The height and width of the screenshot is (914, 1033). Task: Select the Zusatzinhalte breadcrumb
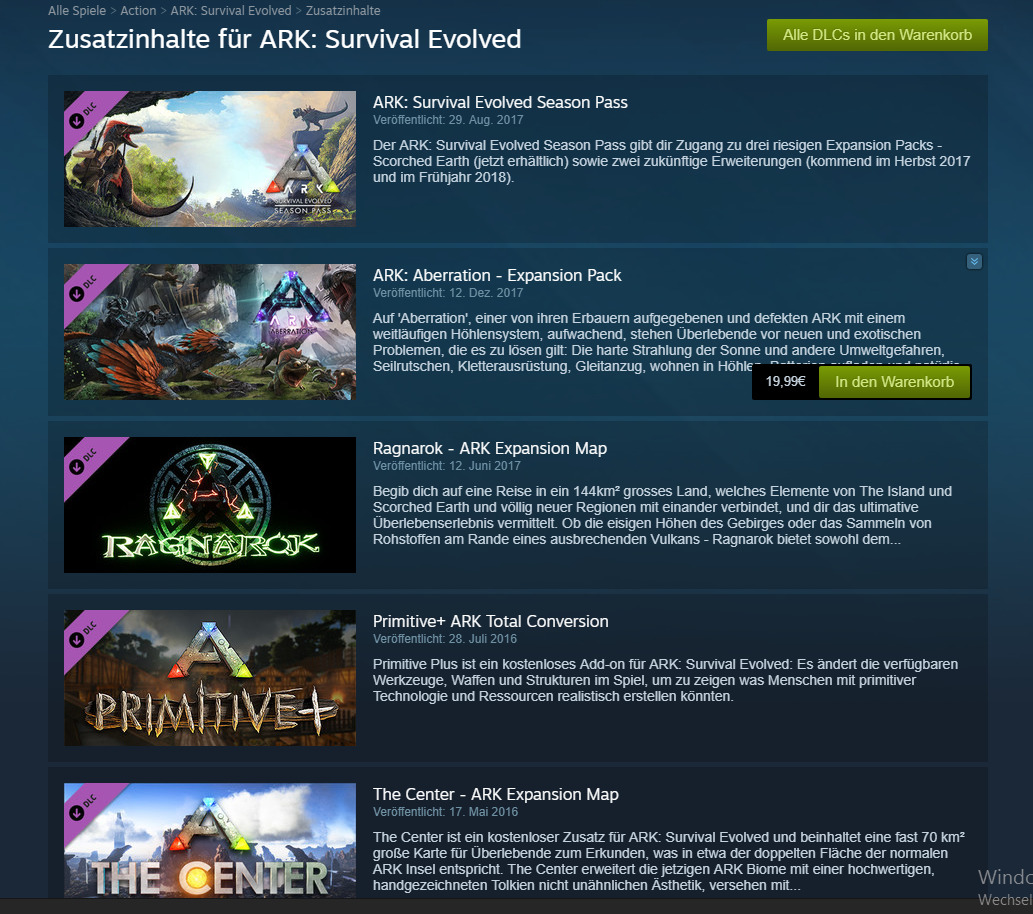tap(343, 11)
